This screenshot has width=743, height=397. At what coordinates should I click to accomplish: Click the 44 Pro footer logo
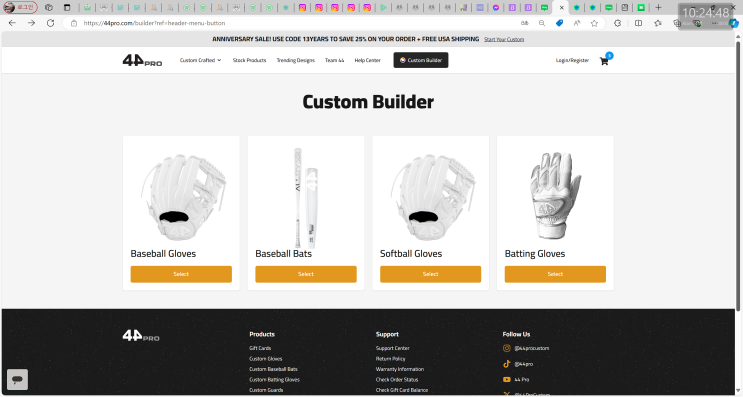[x=141, y=336]
